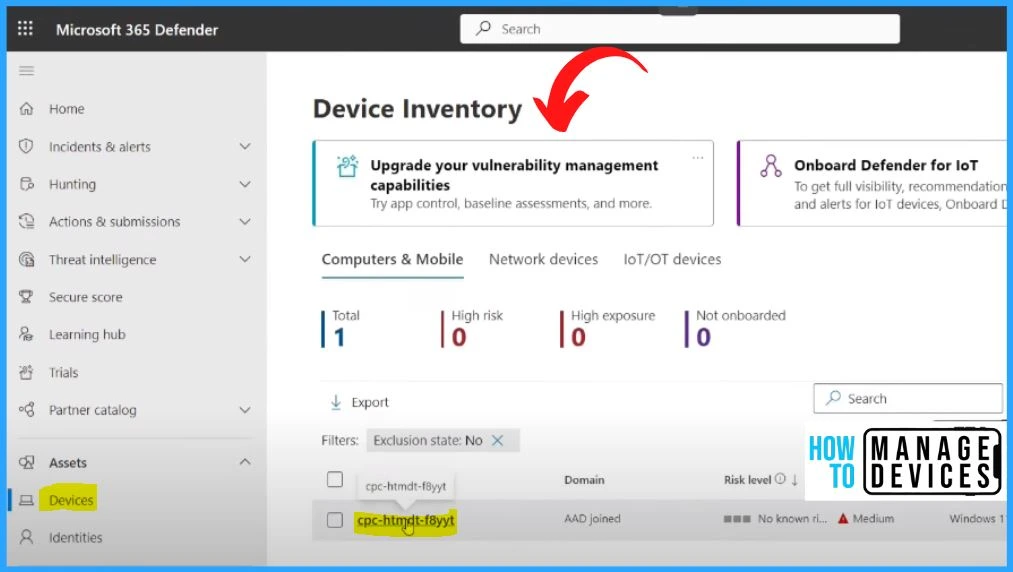Expand the Threat intelligence chevron
This screenshot has height=572, width=1013.
coord(245,259)
